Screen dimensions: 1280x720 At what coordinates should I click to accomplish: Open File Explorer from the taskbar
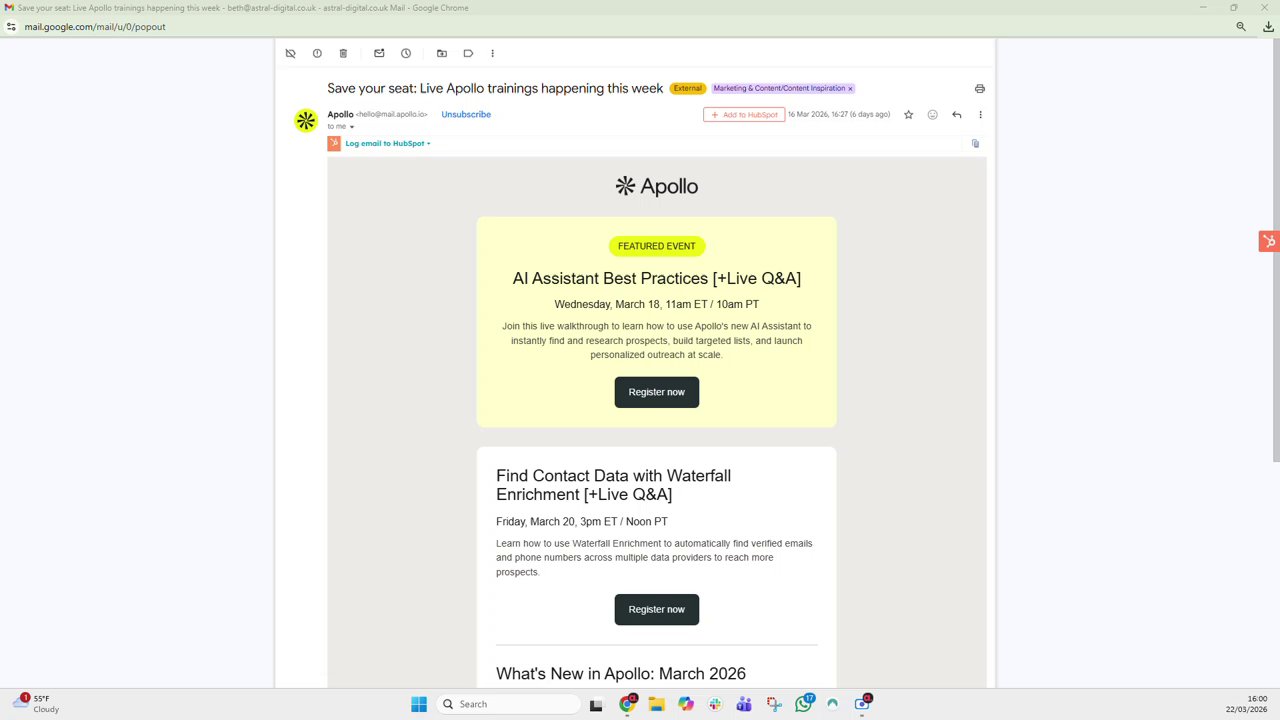656,704
